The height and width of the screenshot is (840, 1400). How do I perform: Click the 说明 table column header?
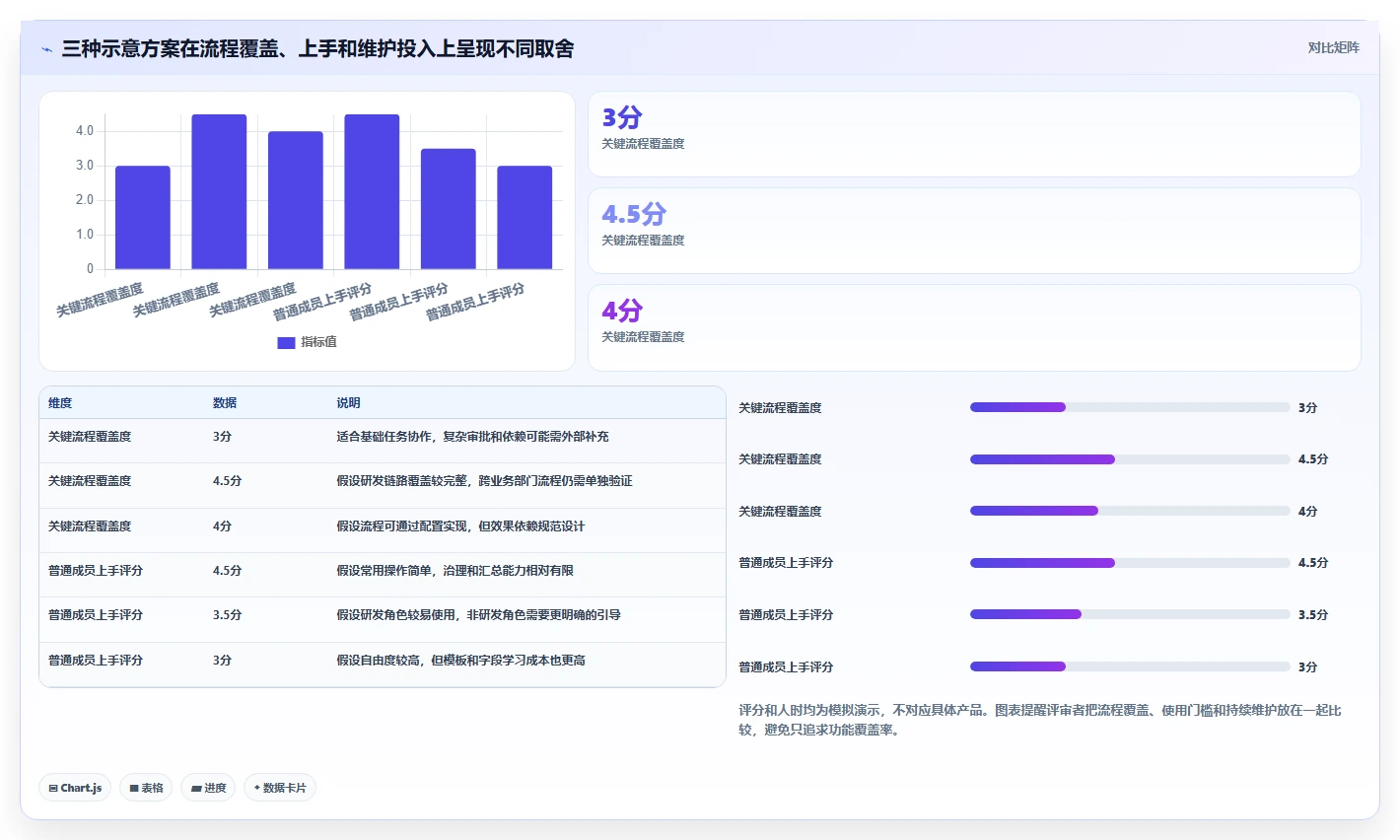pyautogui.click(x=348, y=402)
